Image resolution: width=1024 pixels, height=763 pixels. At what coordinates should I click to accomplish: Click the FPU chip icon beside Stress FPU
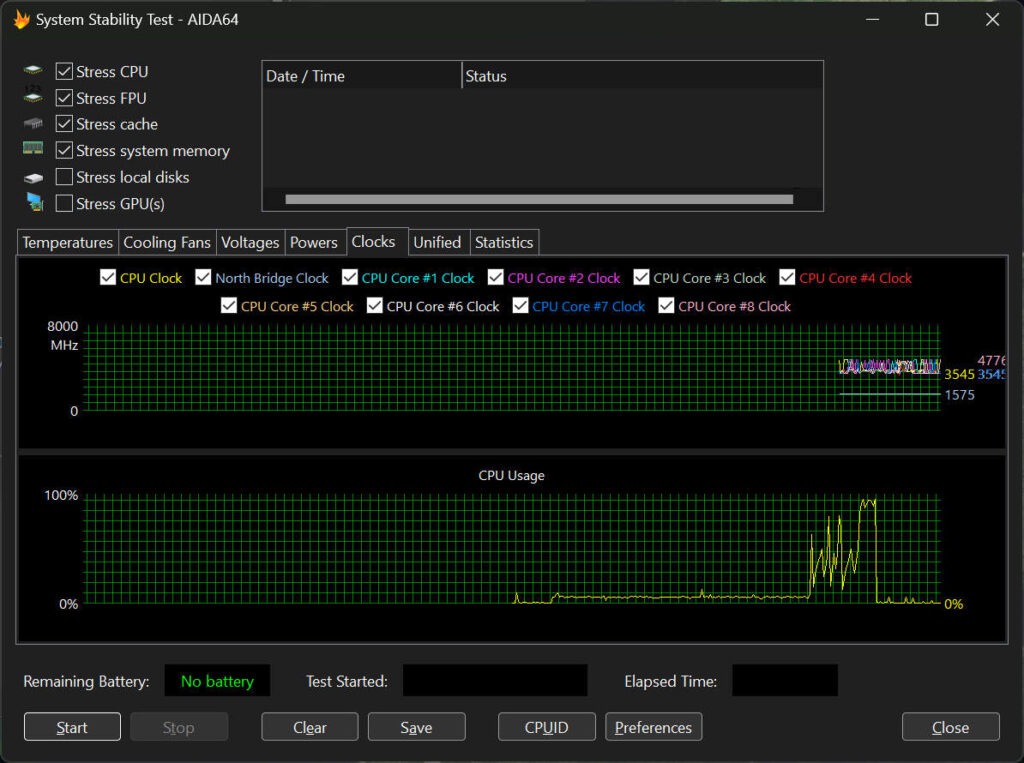[33, 95]
